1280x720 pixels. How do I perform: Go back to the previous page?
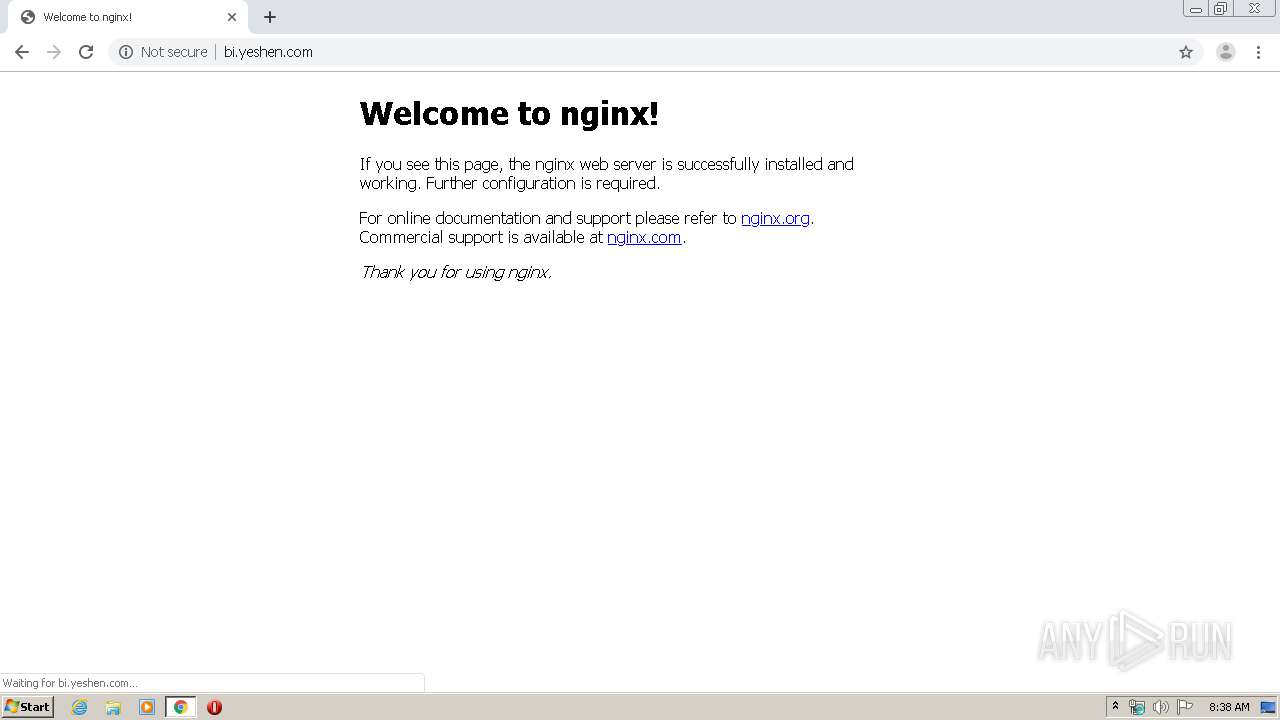coord(22,52)
